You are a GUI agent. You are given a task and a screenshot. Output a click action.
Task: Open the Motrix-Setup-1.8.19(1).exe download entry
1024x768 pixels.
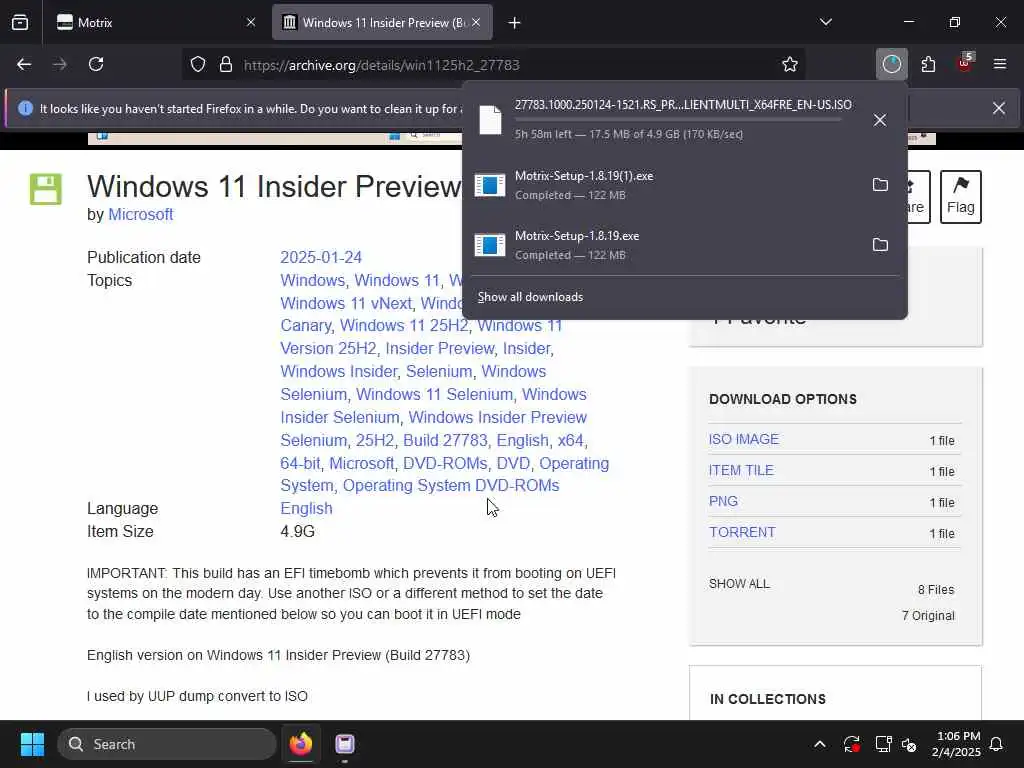tap(666, 185)
